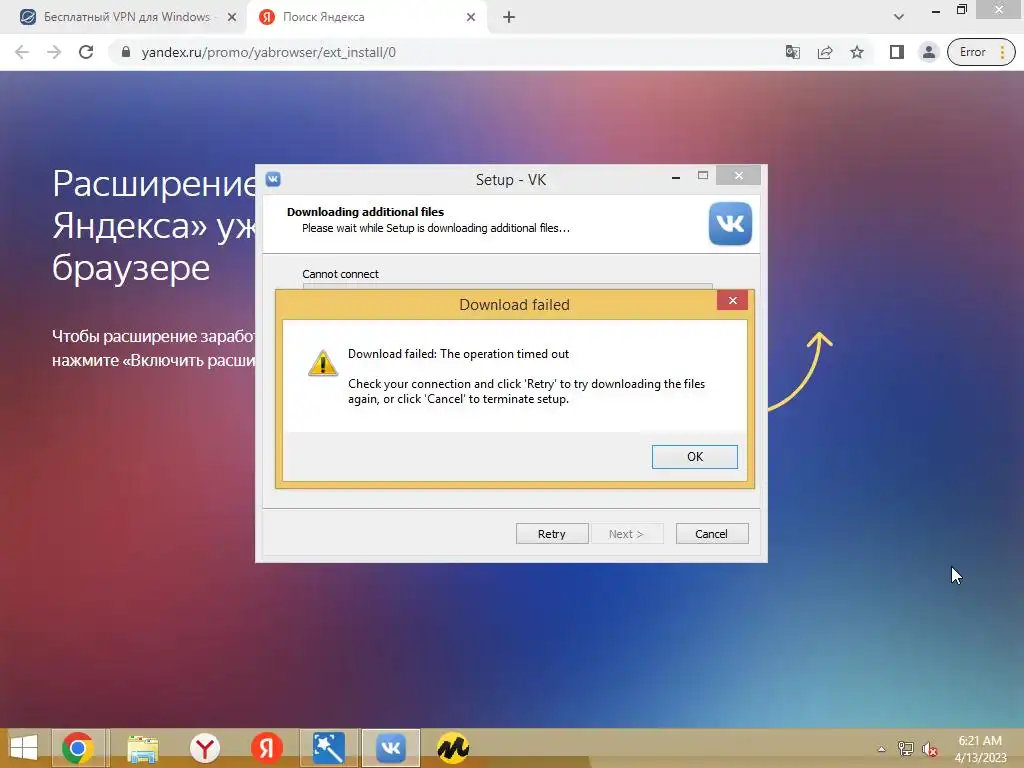Click the red Яндекс Я taskbar icon
This screenshot has width=1024, height=768.
266,748
